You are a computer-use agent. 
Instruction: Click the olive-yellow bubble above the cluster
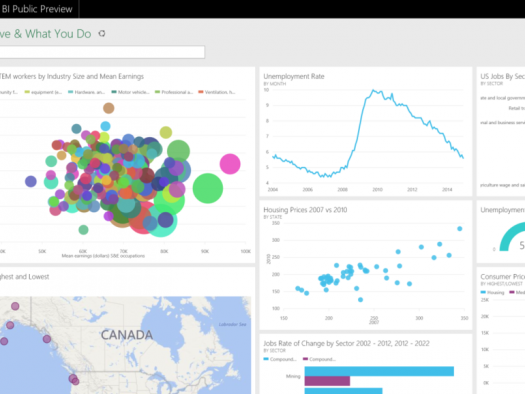click(166, 133)
